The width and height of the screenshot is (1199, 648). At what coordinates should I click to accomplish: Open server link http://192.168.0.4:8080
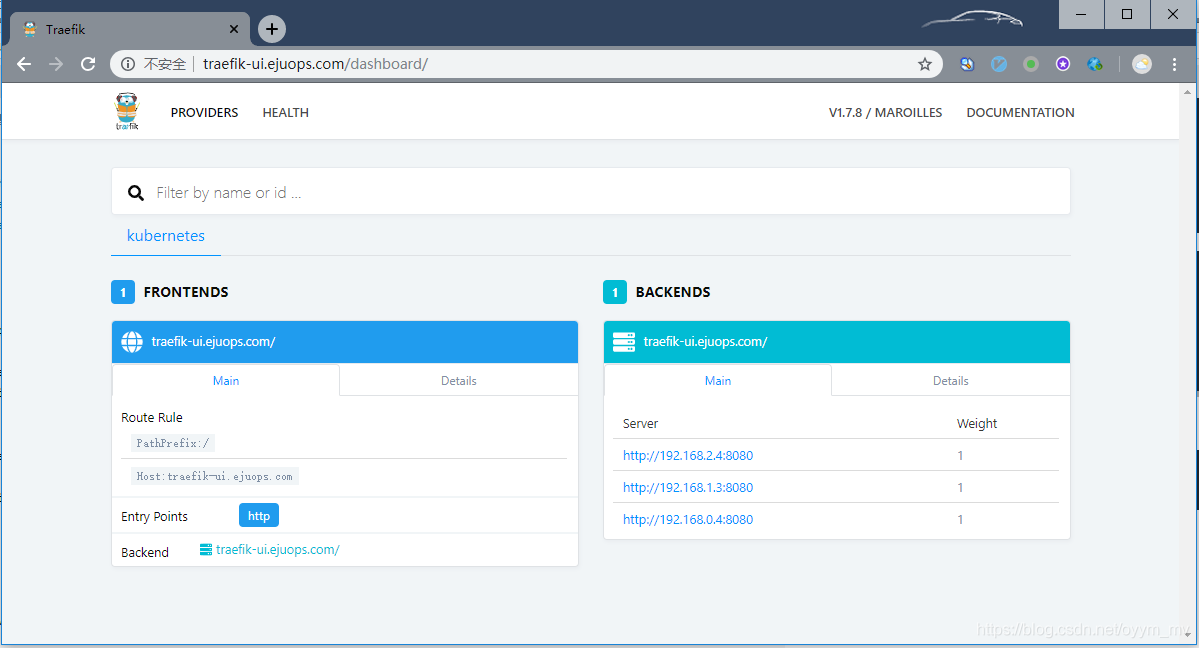point(687,519)
